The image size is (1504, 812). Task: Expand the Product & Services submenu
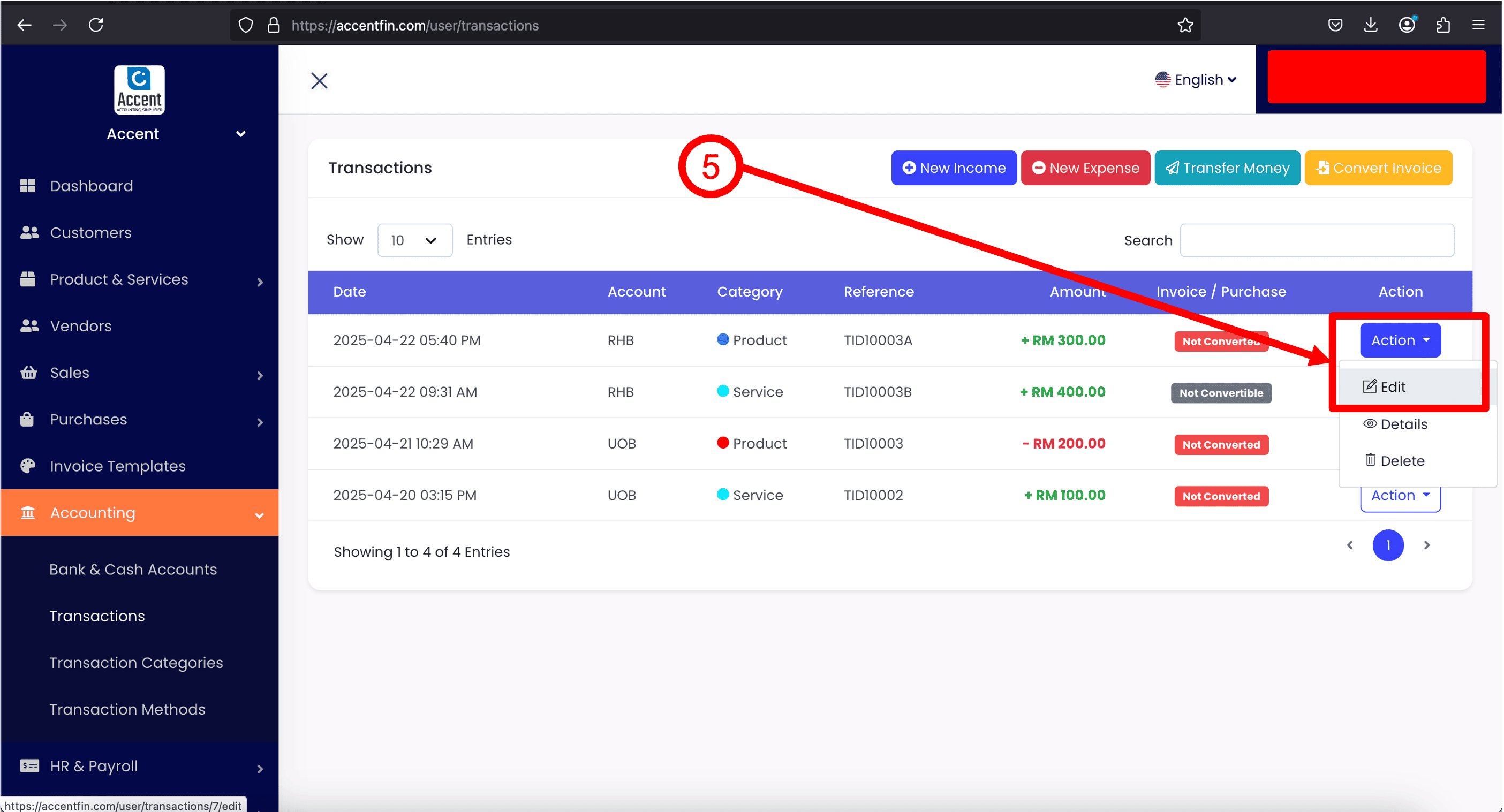pos(260,282)
